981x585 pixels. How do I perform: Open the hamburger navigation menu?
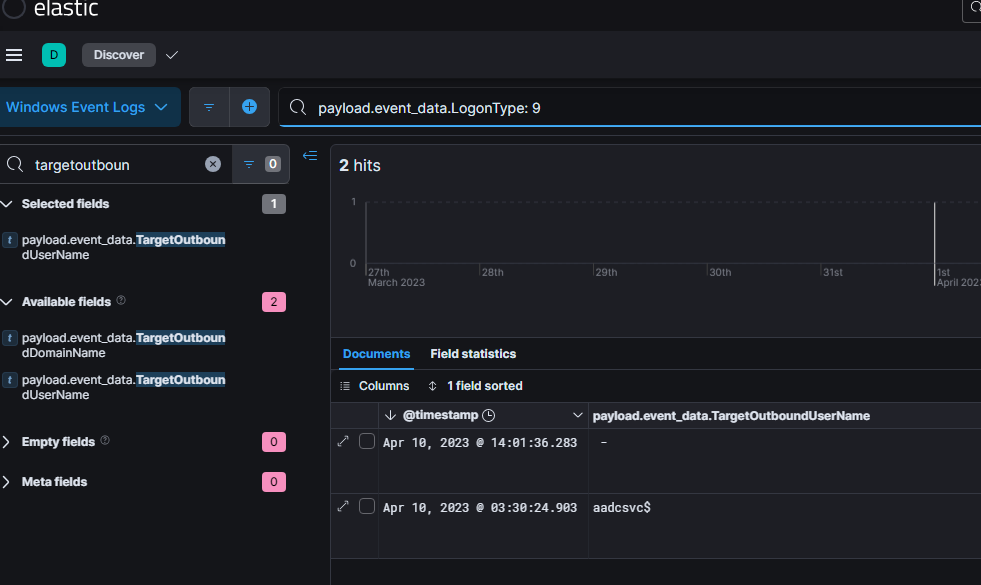coord(14,55)
